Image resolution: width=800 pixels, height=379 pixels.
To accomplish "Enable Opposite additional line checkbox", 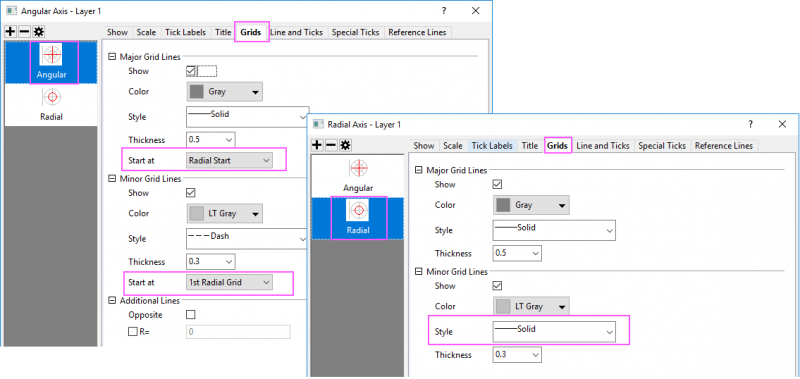I will (191, 315).
